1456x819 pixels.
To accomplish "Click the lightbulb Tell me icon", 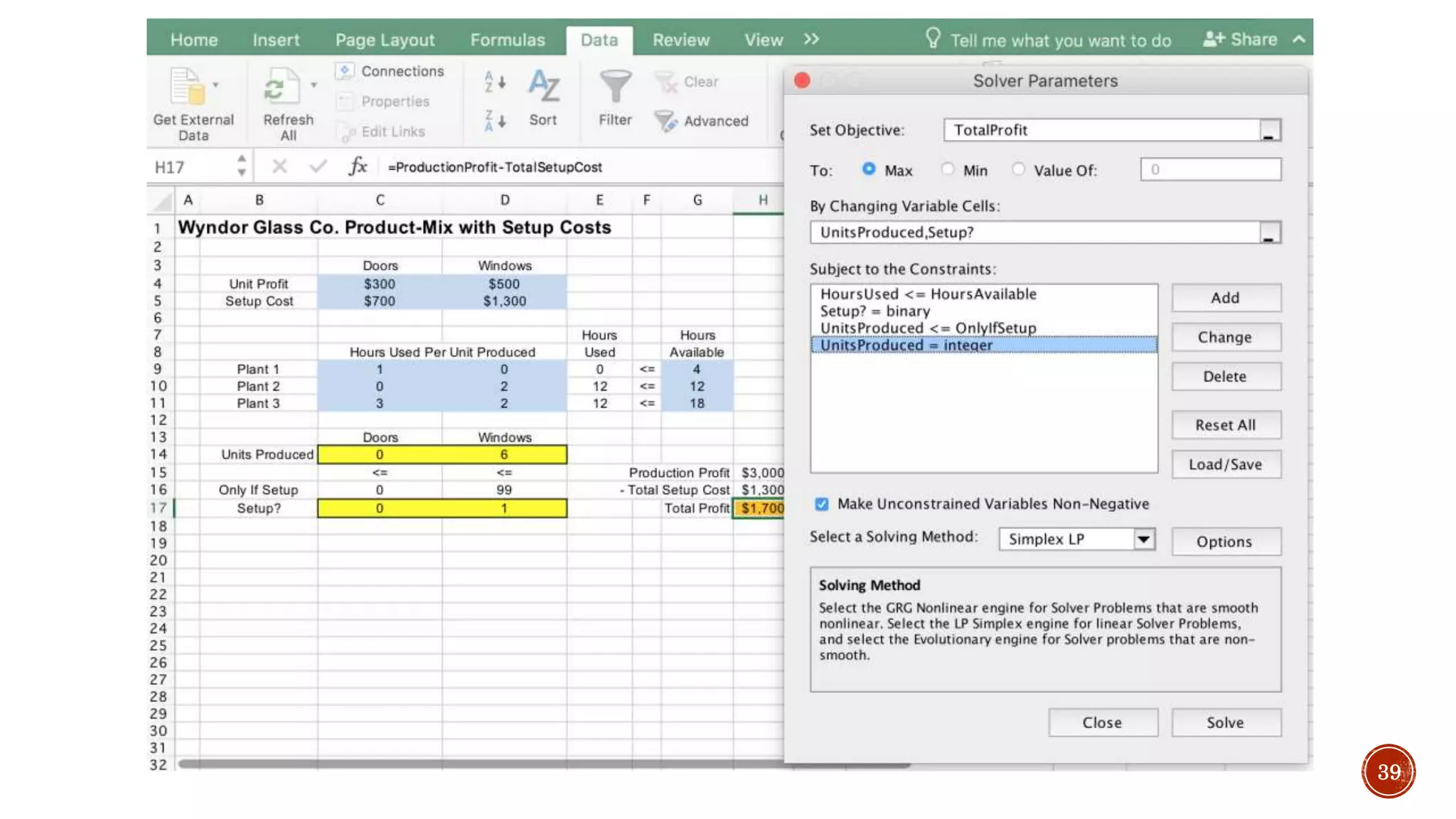I will 933,38.
